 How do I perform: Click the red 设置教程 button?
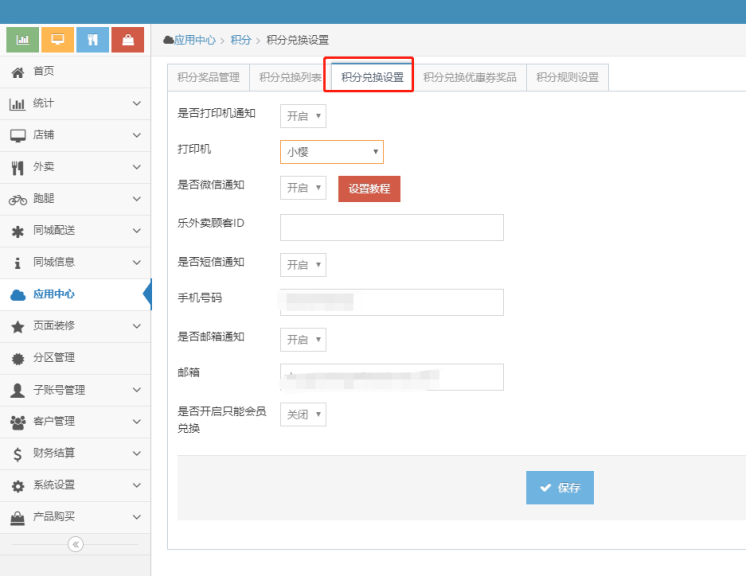tap(369, 189)
